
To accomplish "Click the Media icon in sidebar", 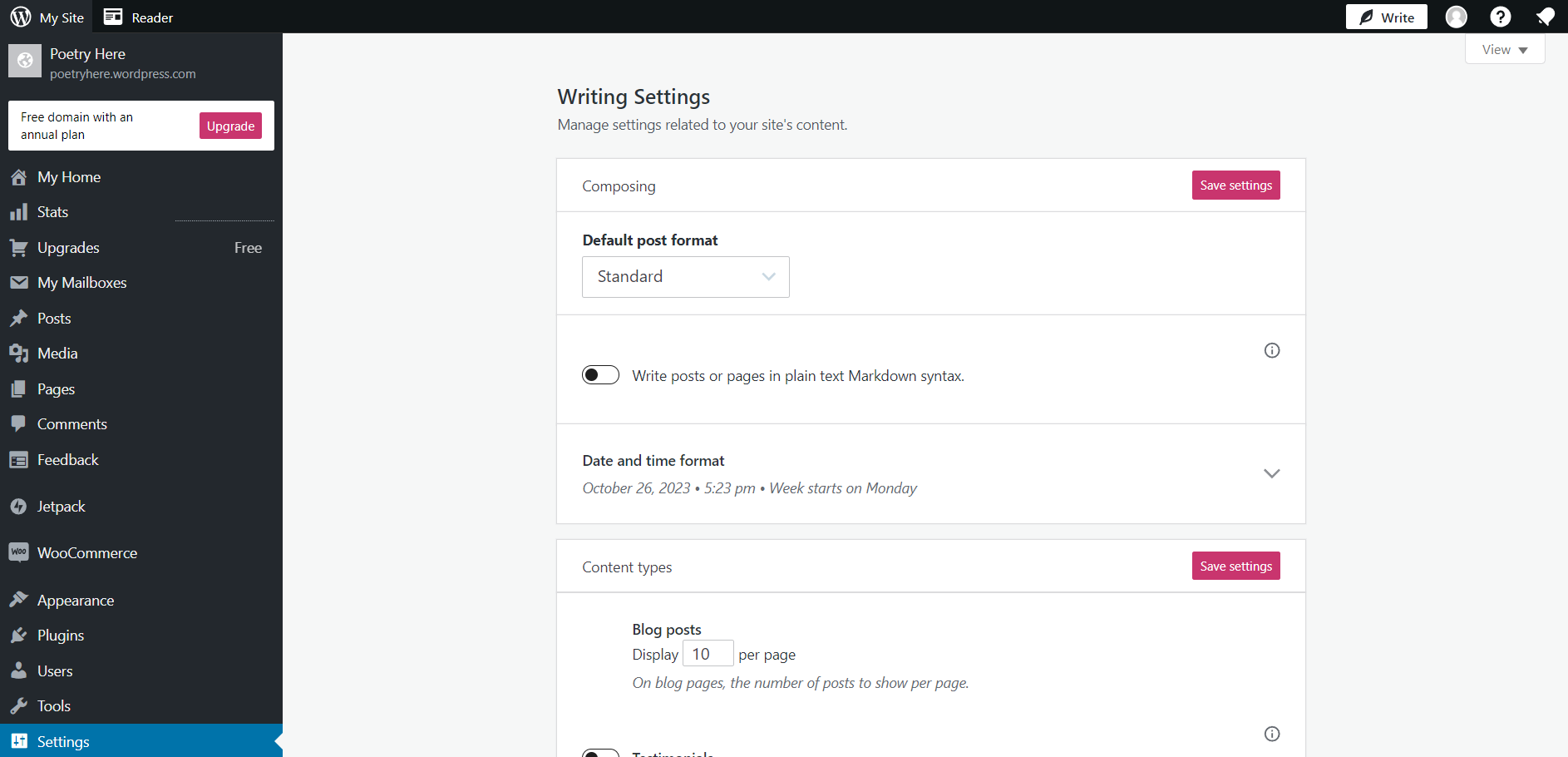I will 19,354.
